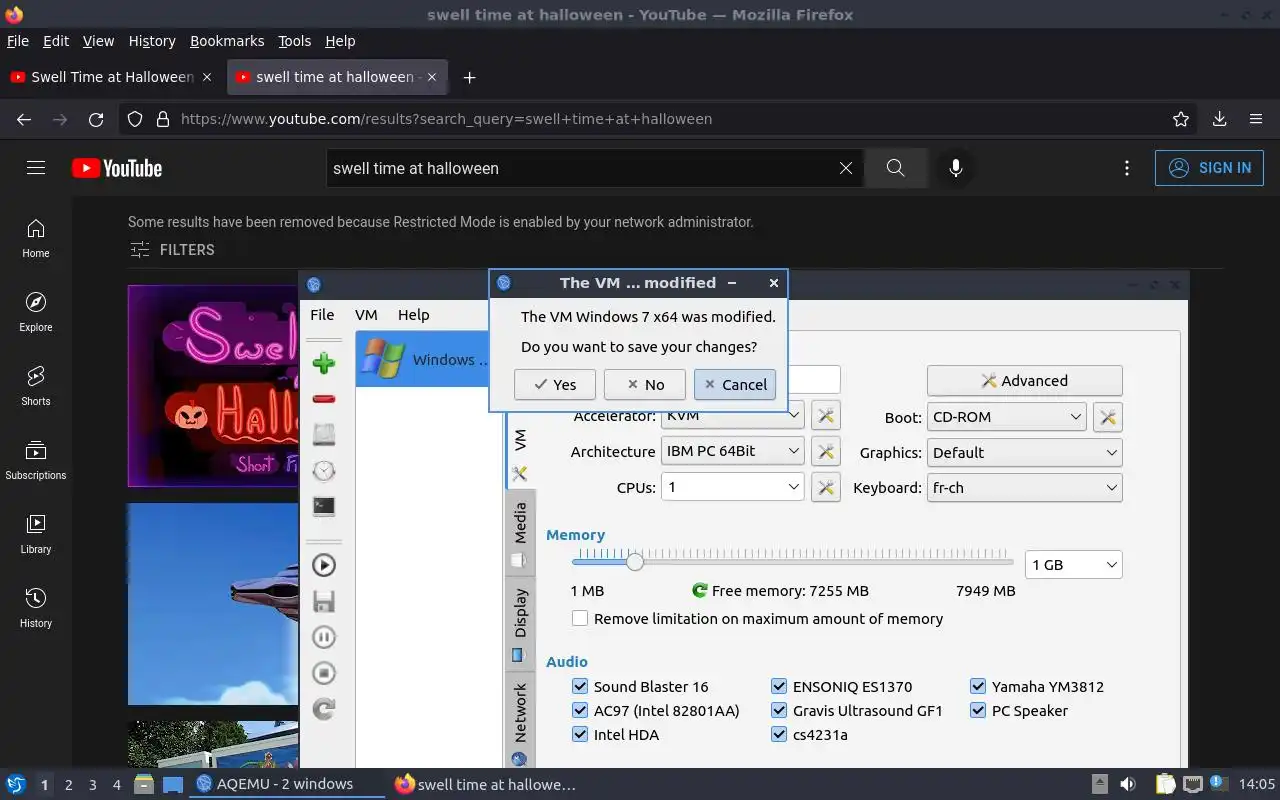Open Library in YouTube sidebar
The image size is (1280, 800).
36,534
